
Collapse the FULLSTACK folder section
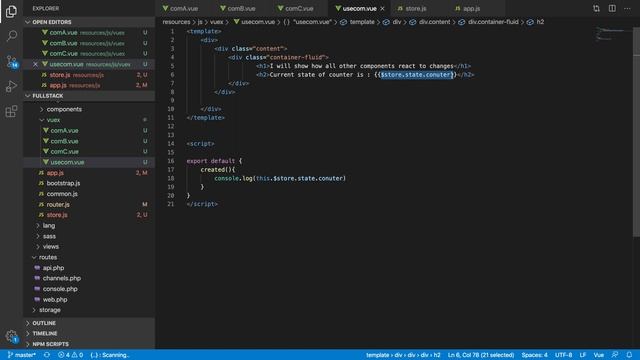[89, 96]
